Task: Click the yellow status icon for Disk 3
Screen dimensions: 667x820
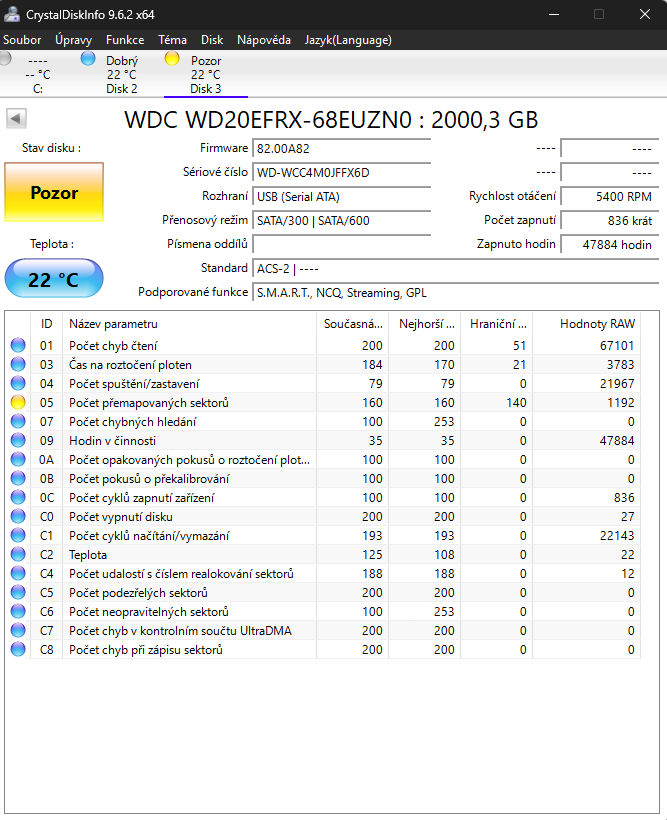Action: [172, 58]
